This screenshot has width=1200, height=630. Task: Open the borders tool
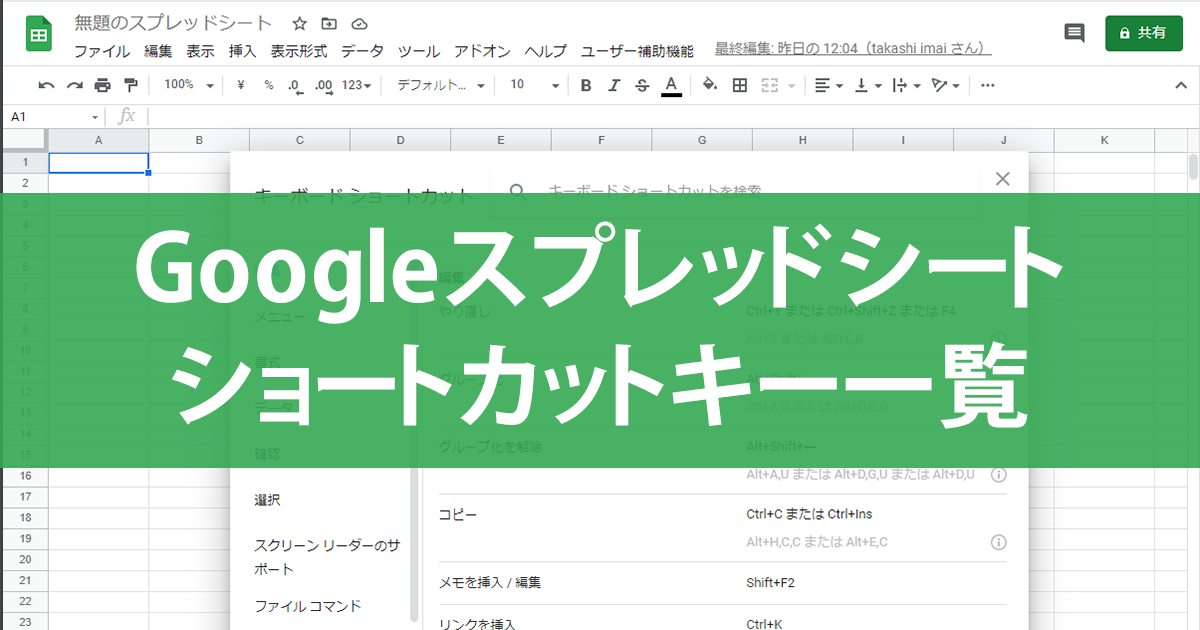740,86
